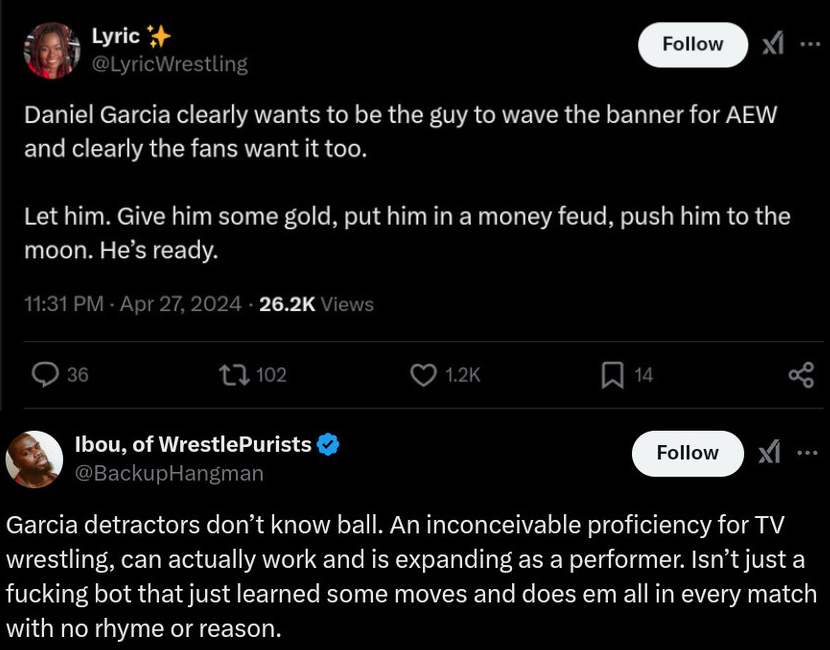Click the Ibou, of WrestlePurists display name
The height and width of the screenshot is (650, 830).
193,445
